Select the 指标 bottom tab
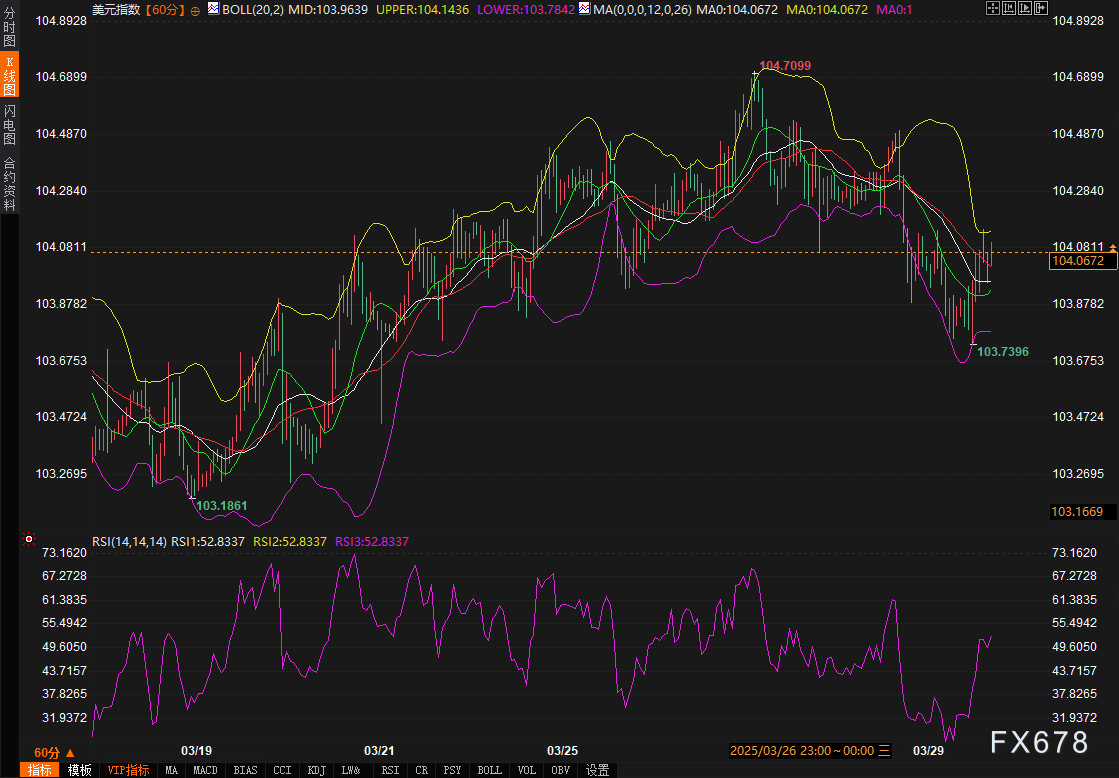Image resolution: width=1119 pixels, height=778 pixels. coord(40,770)
